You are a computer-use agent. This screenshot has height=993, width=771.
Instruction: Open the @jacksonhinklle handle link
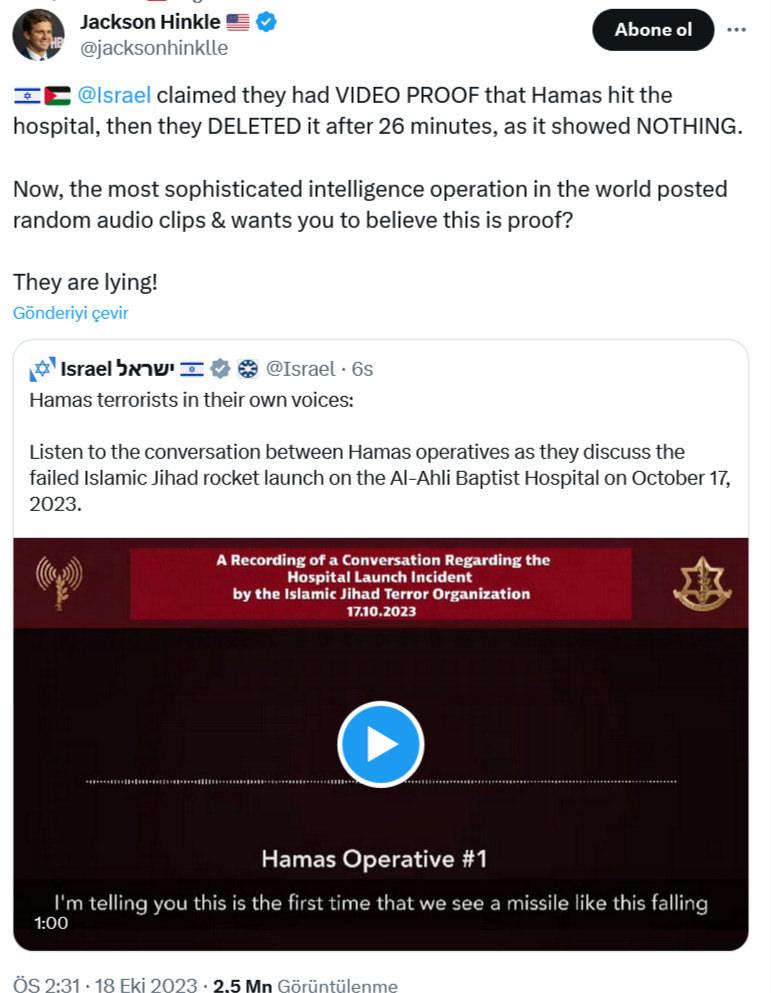tap(154, 48)
